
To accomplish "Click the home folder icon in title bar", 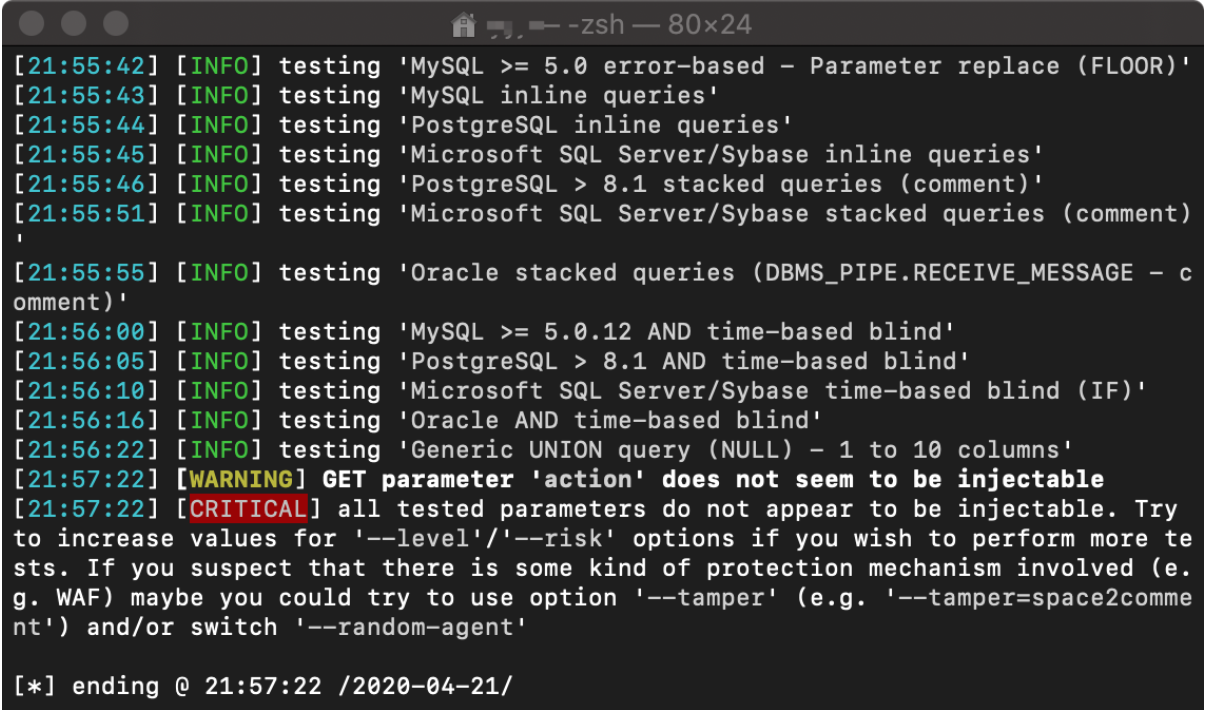I will (462, 23).
